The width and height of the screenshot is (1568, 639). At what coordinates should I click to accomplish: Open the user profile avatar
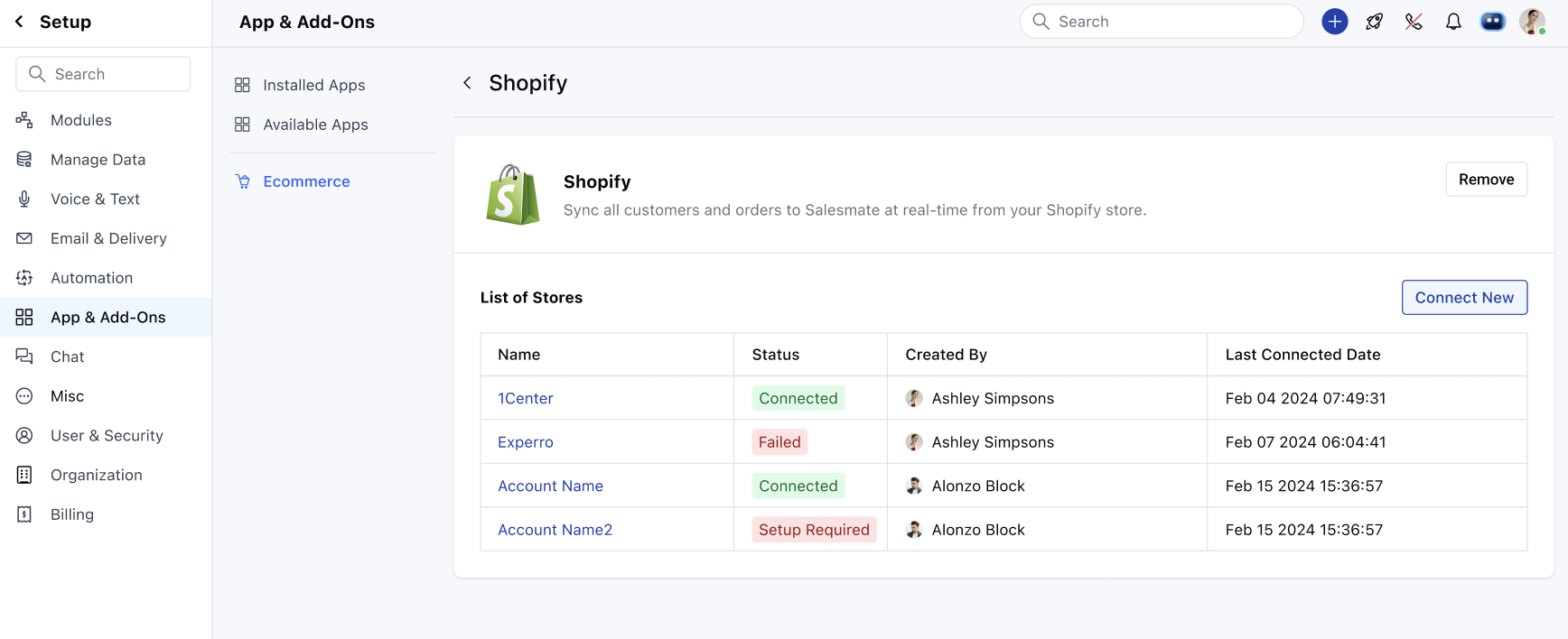click(1532, 22)
